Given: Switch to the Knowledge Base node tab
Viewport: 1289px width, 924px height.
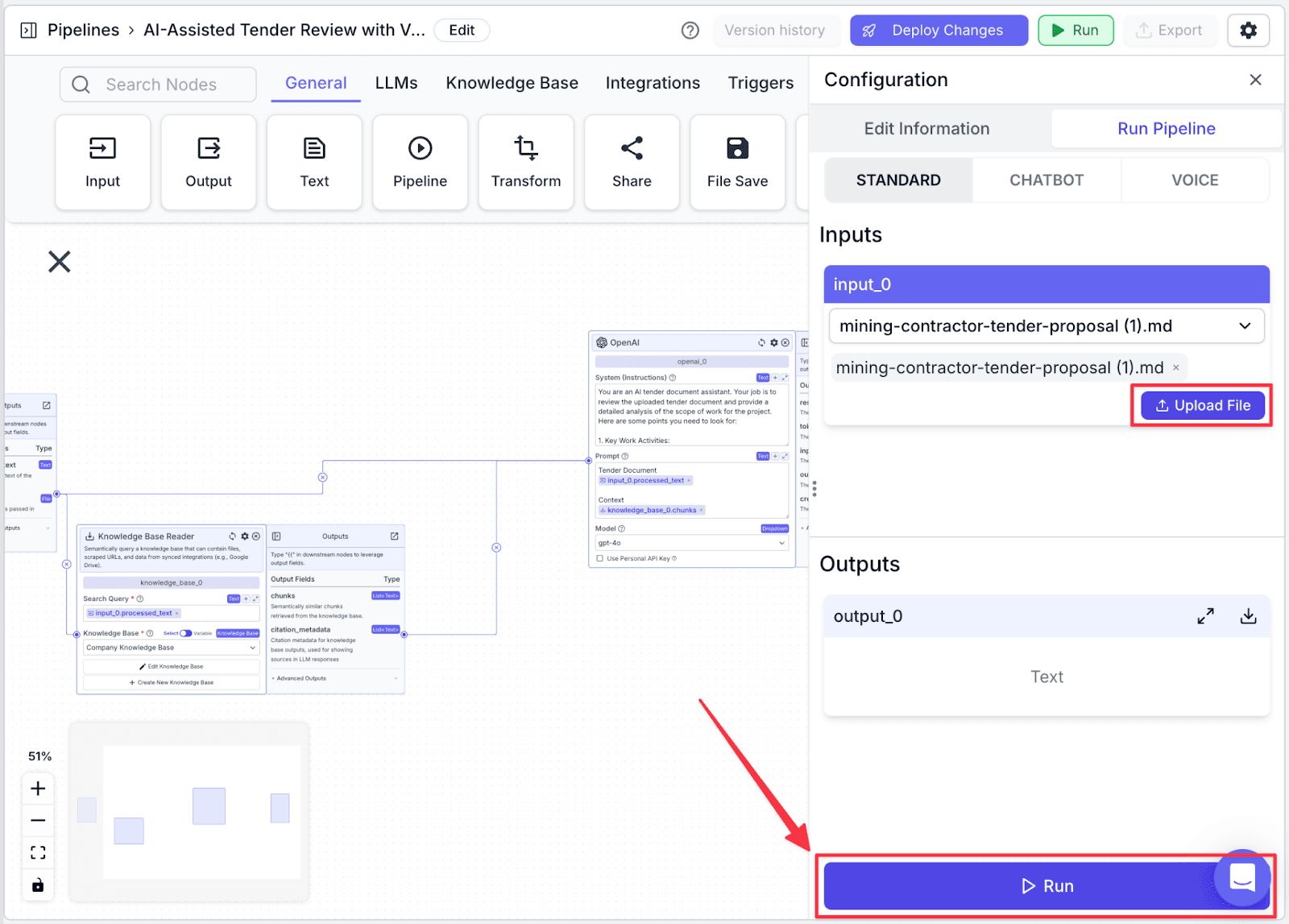Looking at the screenshot, I should pyautogui.click(x=512, y=83).
